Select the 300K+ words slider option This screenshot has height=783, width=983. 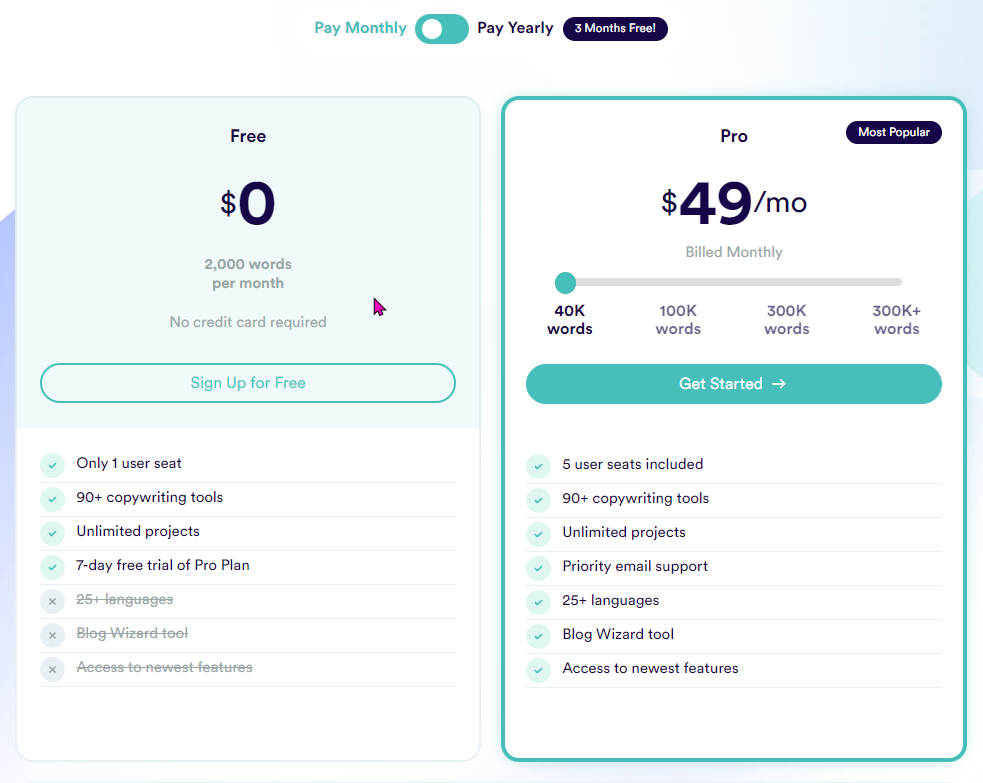pos(896,320)
